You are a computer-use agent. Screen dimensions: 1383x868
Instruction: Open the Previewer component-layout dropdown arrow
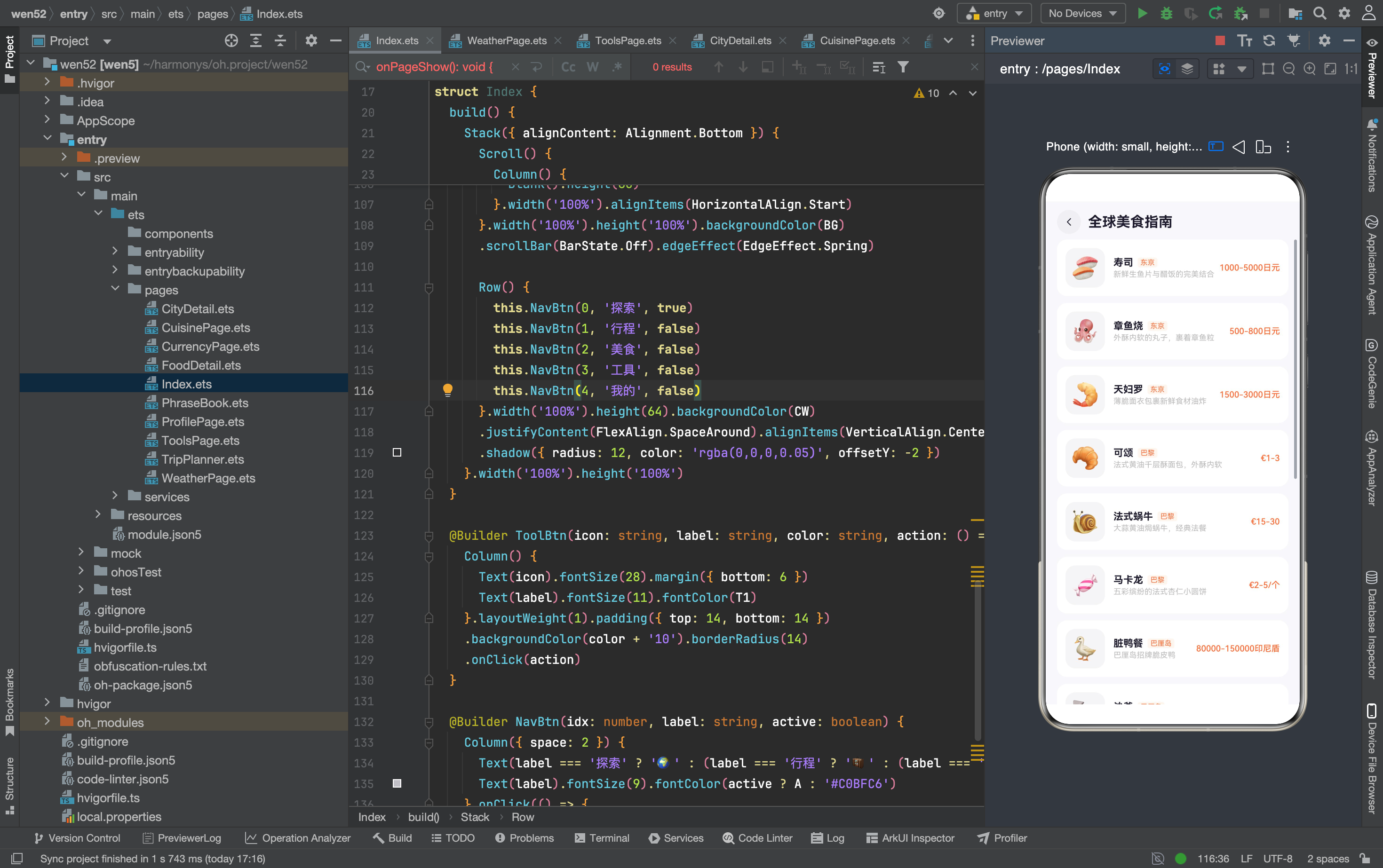point(1241,69)
